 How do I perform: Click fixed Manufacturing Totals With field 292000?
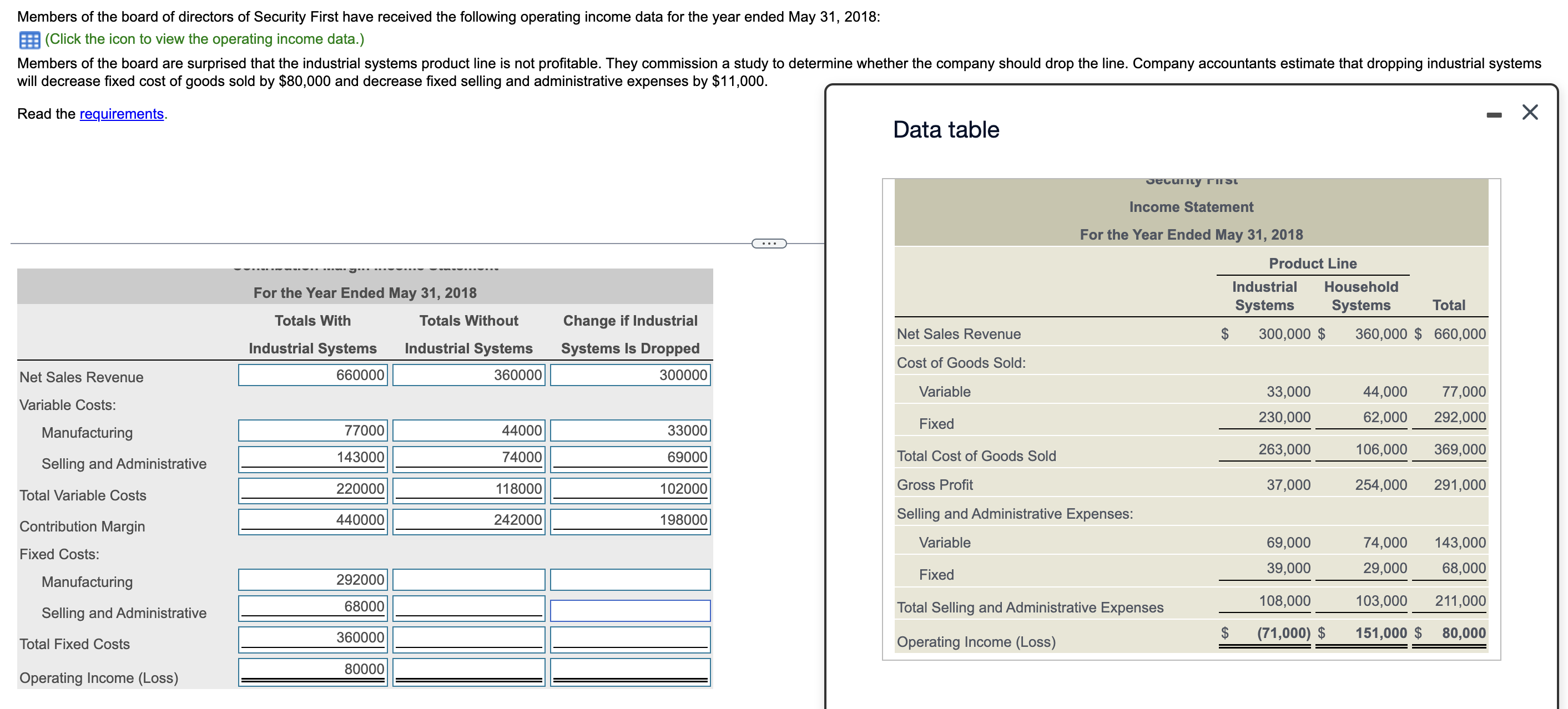[x=313, y=579]
